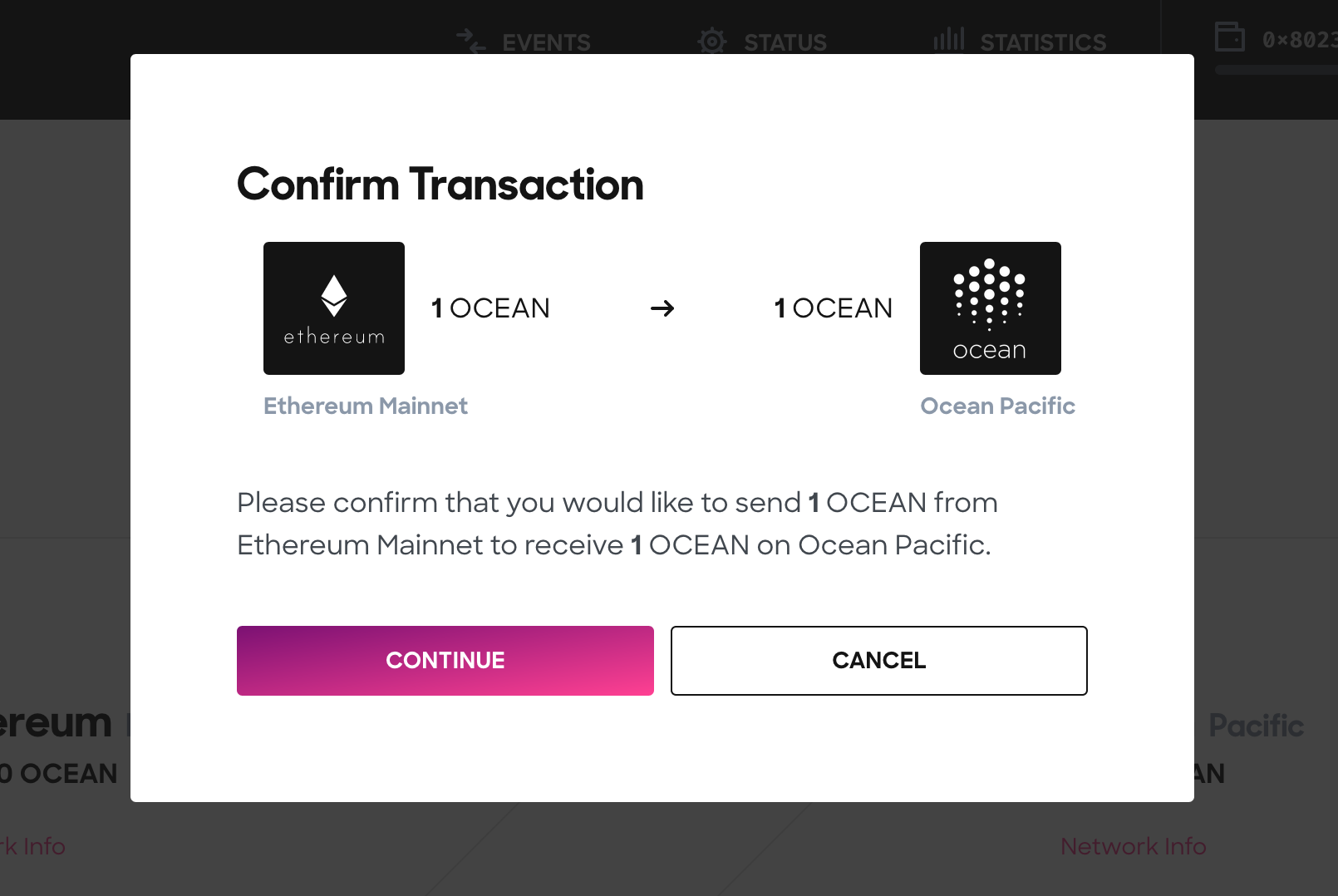Dismiss the dialog with CANCEL
The height and width of the screenshot is (896, 1338).
(x=879, y=661)
